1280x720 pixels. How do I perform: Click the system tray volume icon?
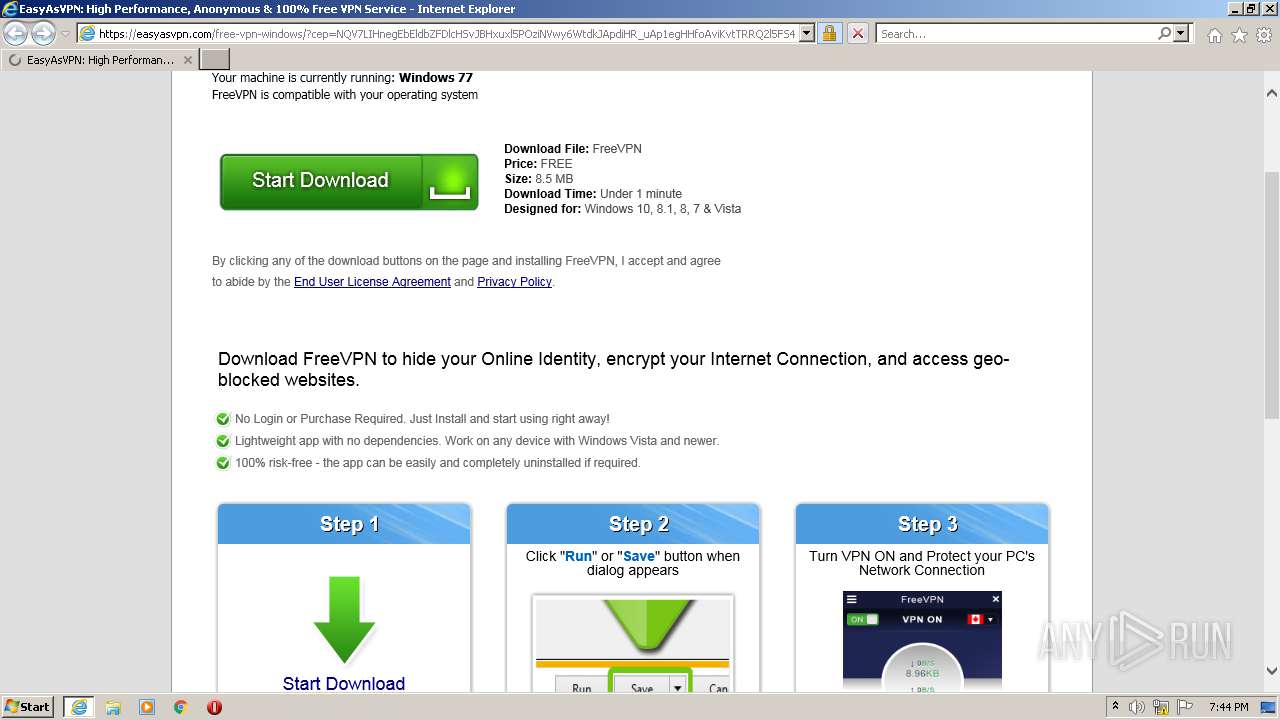(x=1139, y=707)
